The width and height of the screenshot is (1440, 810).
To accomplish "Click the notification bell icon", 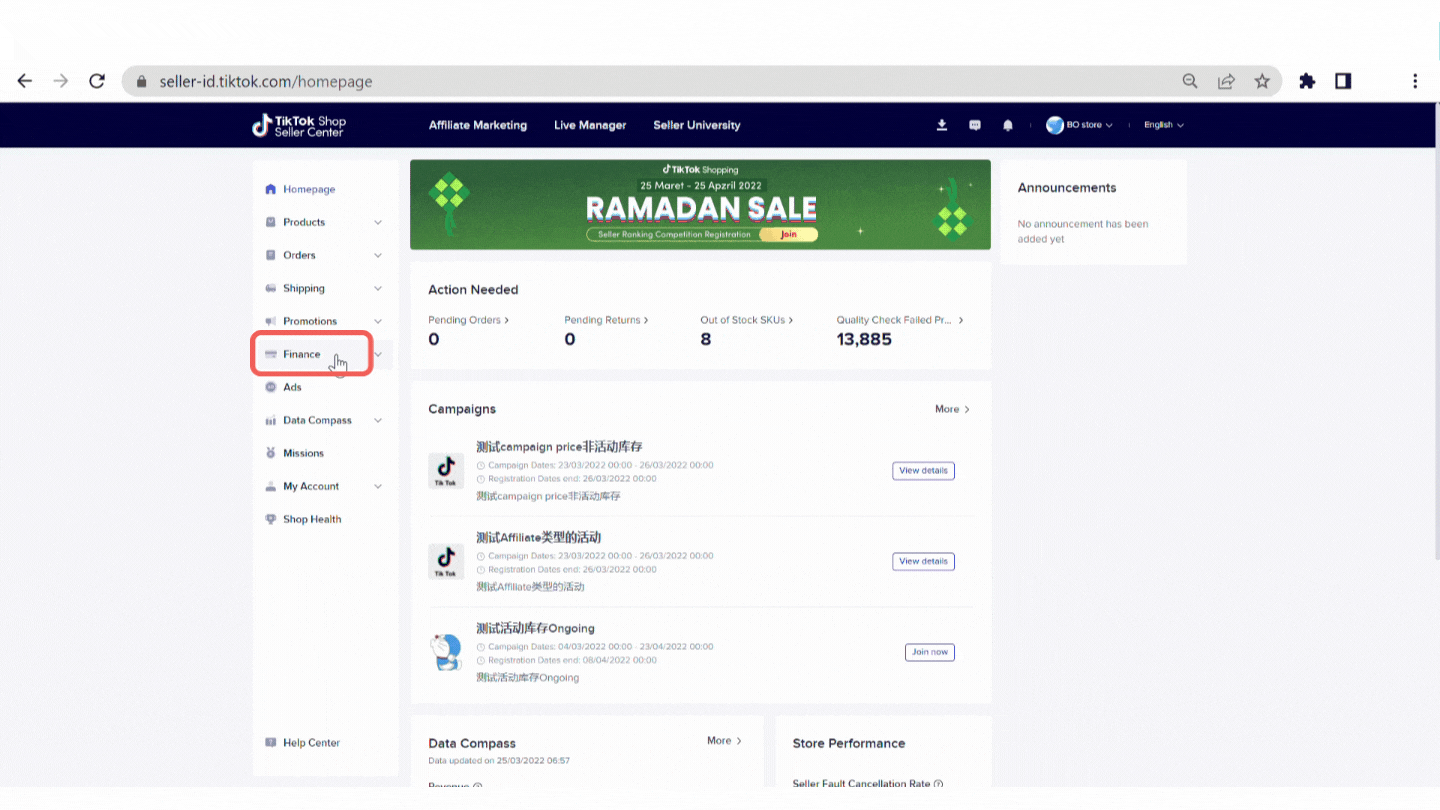I will (x=1008, y=125).
